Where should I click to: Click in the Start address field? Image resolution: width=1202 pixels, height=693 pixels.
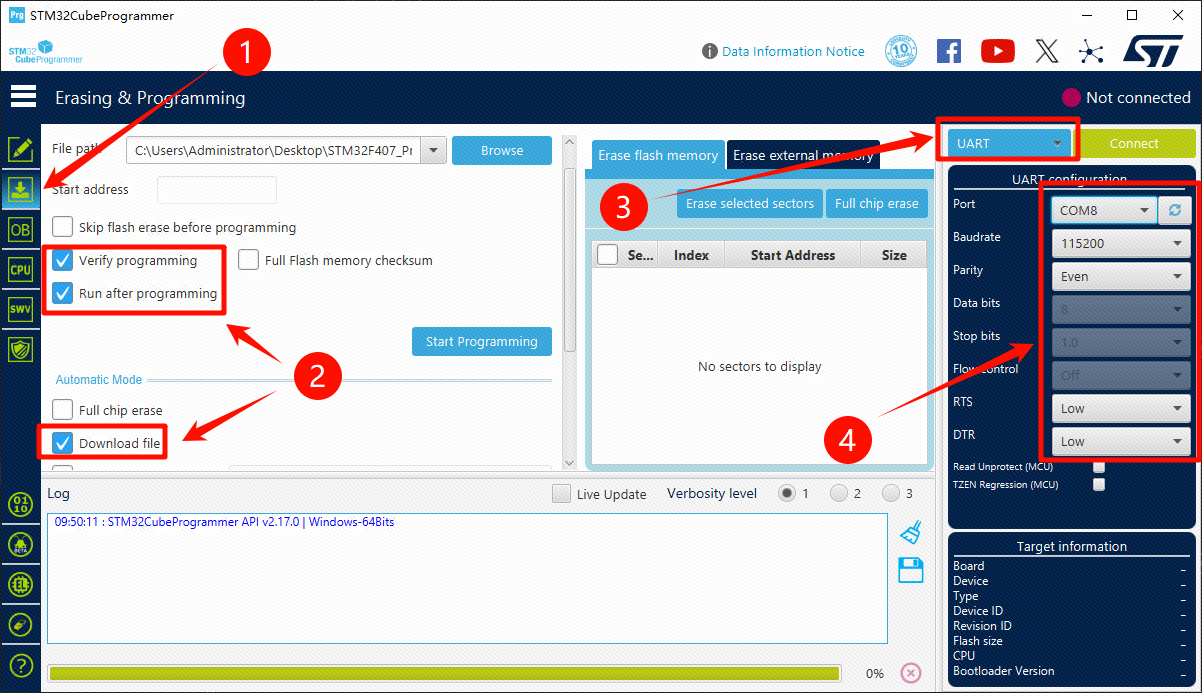tap(216, 189)
